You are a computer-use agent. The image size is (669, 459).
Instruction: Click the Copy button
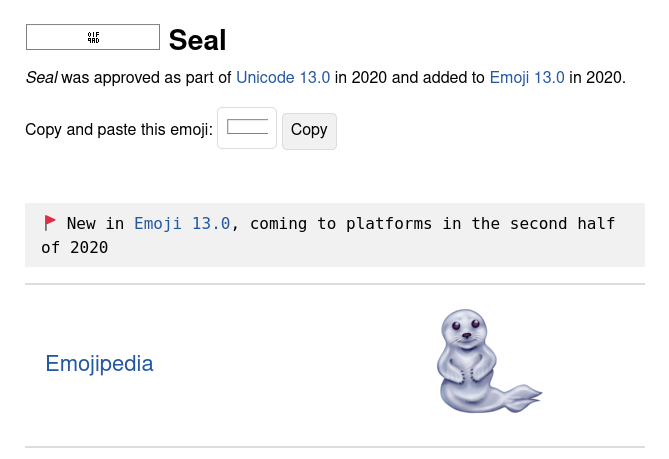tap(309, 131)
